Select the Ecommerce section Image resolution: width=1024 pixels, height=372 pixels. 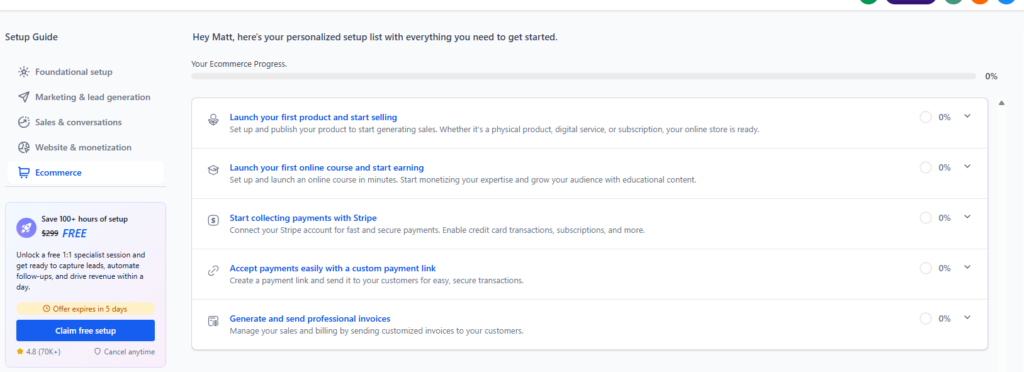point(86,173)
